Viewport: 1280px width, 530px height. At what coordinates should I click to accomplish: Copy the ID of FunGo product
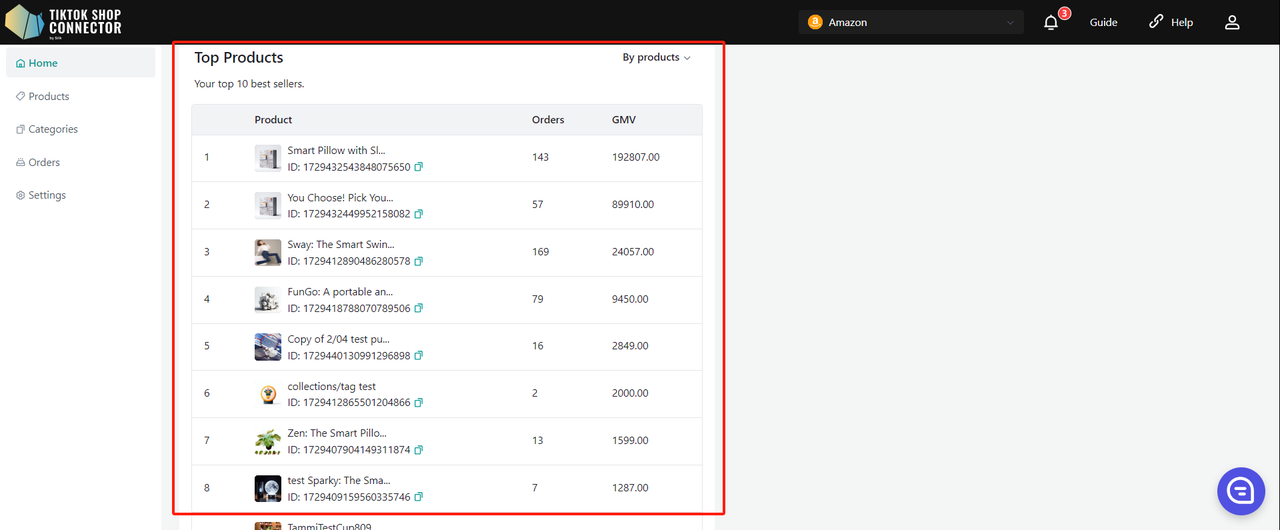pyautogui.click(x=419, y=309)
